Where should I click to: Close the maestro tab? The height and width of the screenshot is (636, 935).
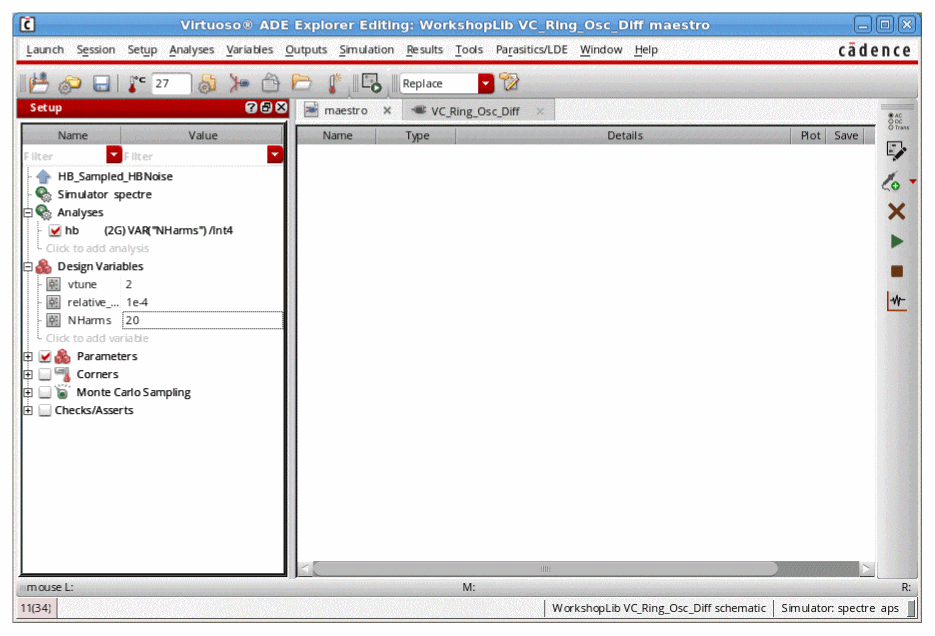[x=387, y=110]
